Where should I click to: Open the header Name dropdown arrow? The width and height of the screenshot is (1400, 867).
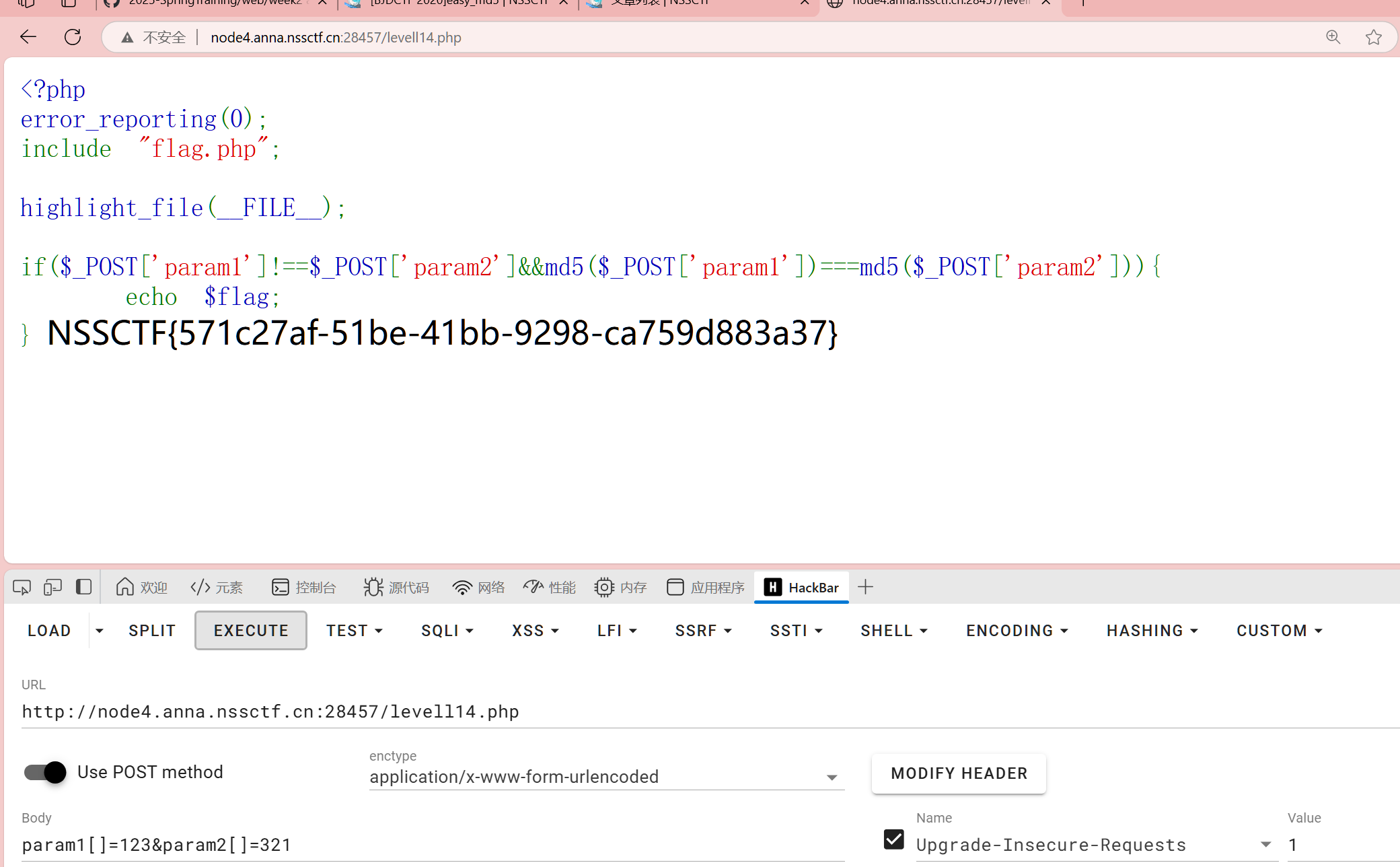tap(1265, 844)
